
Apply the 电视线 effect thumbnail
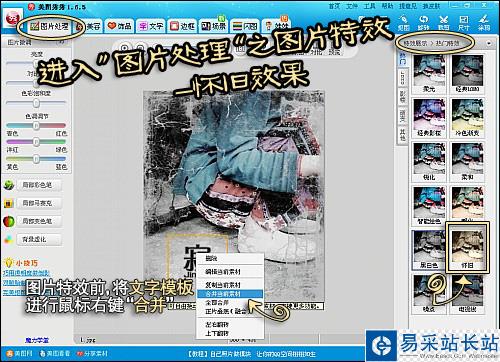tap(467, 294)
